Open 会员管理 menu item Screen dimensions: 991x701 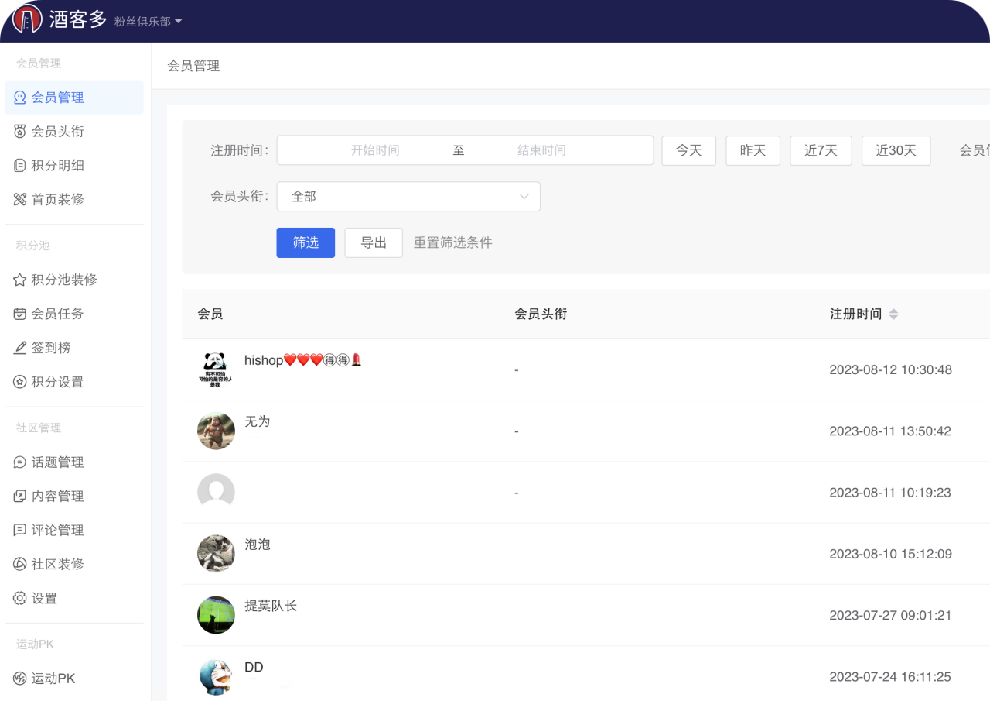pos(74,97)
